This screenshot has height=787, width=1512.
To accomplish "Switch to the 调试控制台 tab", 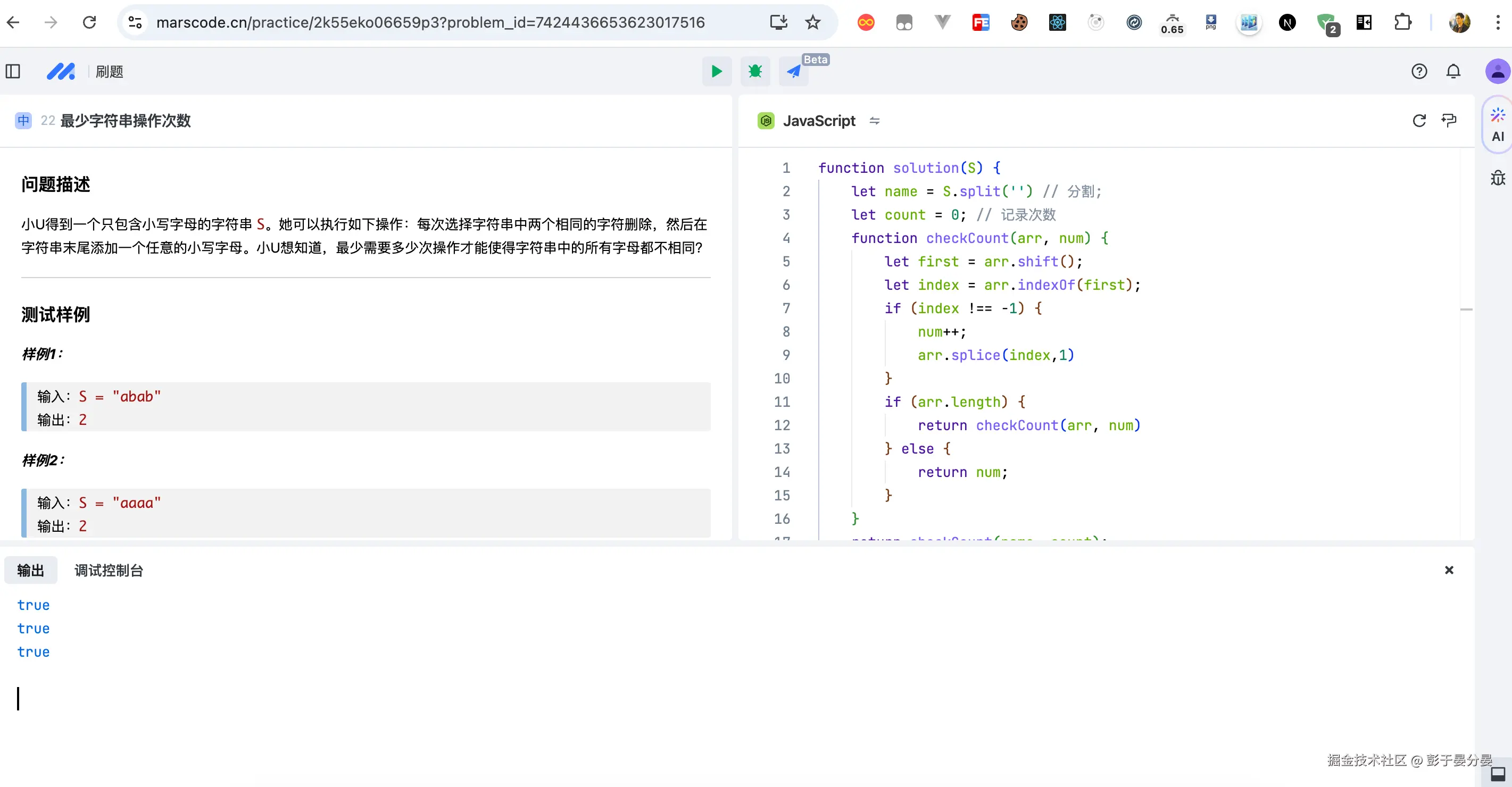I will click(109, 571).
